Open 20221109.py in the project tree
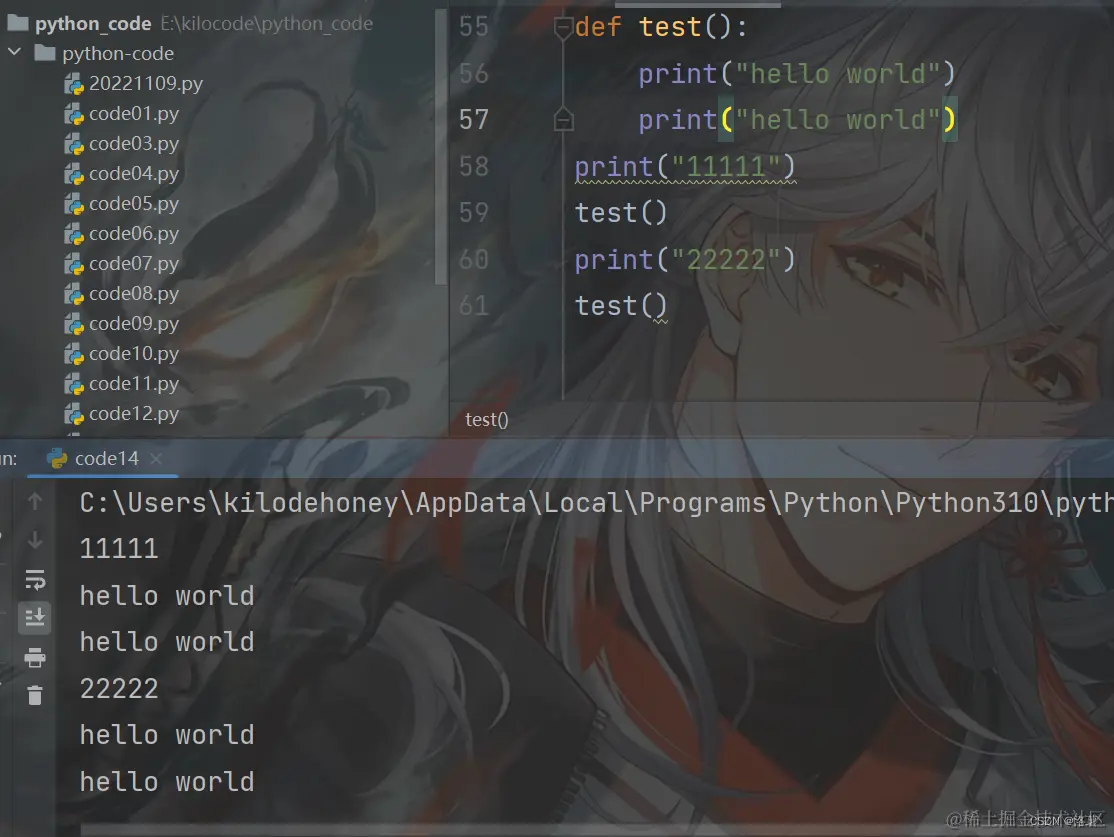Image resolution: width=1114 pixels, height=837 pixels. point(146,84)
